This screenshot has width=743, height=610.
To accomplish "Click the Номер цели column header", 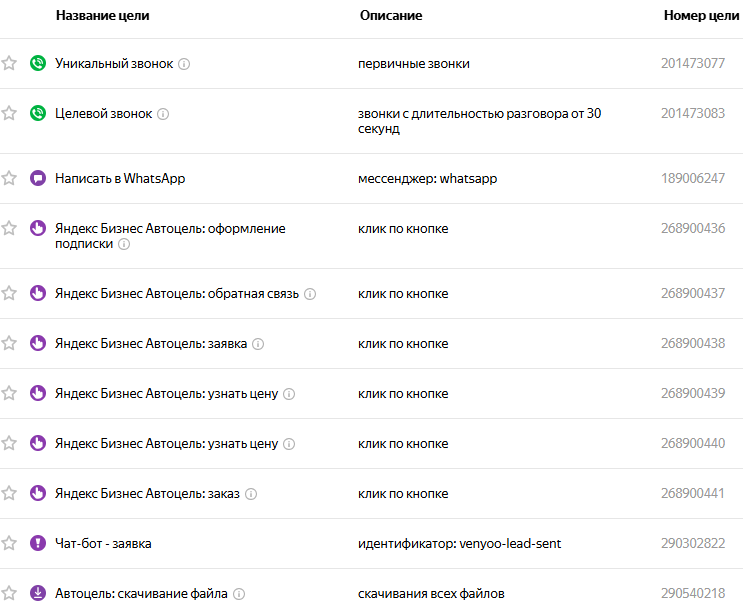I will pos(702,16).
